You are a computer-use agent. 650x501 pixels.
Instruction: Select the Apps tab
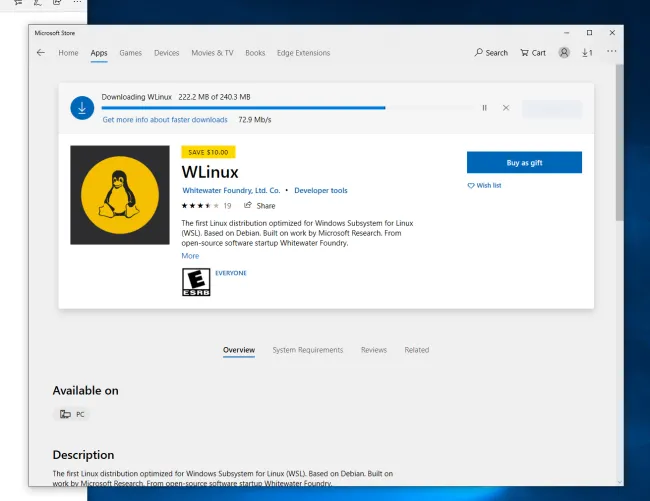[99, 53]
